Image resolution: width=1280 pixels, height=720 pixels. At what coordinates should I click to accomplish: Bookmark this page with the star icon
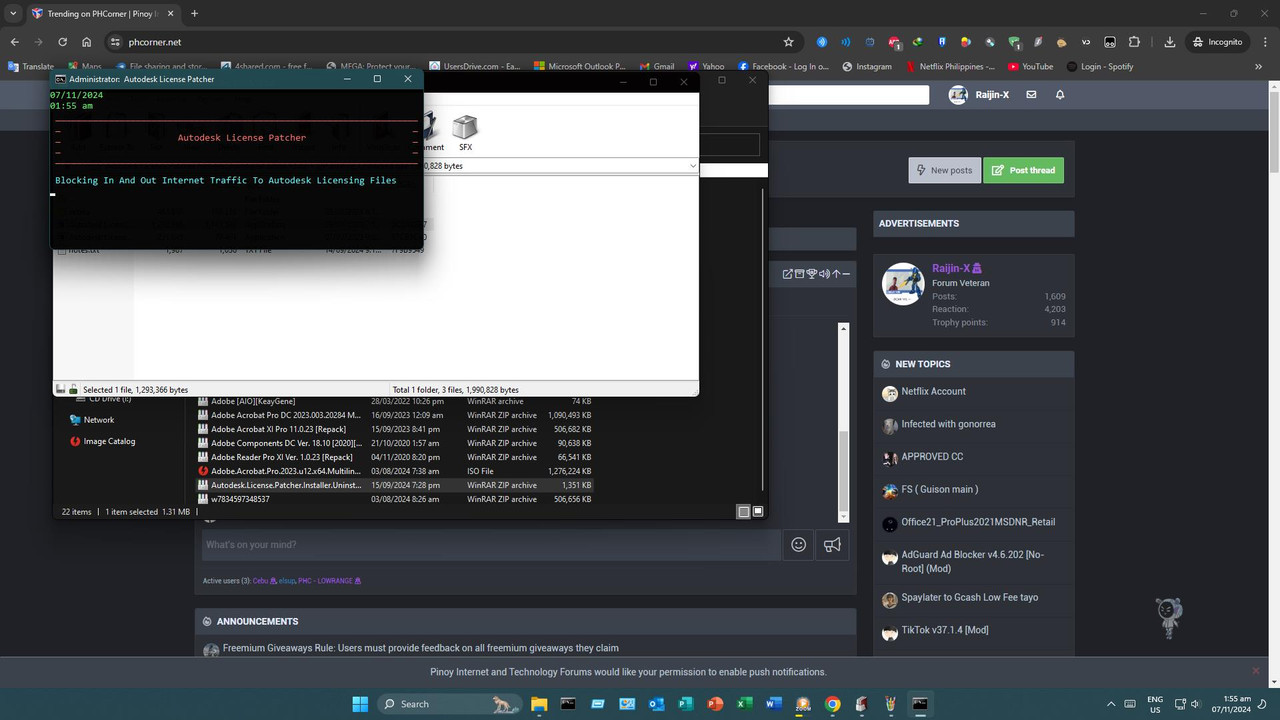click(788, 42)
